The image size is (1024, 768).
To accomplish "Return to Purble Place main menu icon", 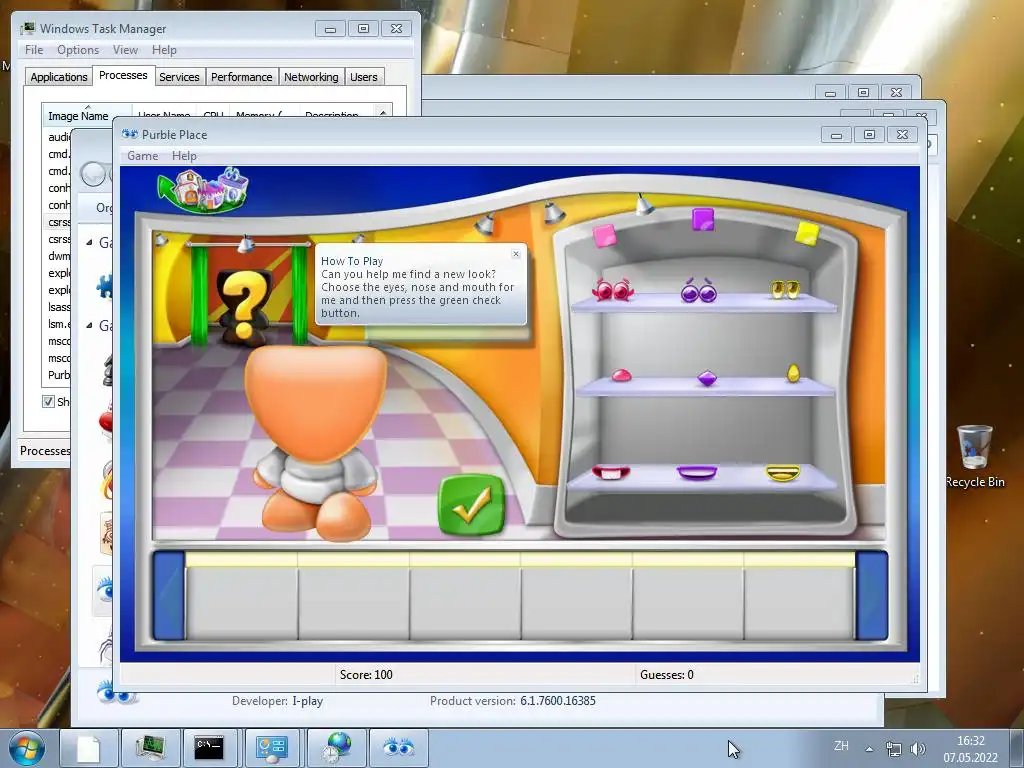I will pos(204,190).
